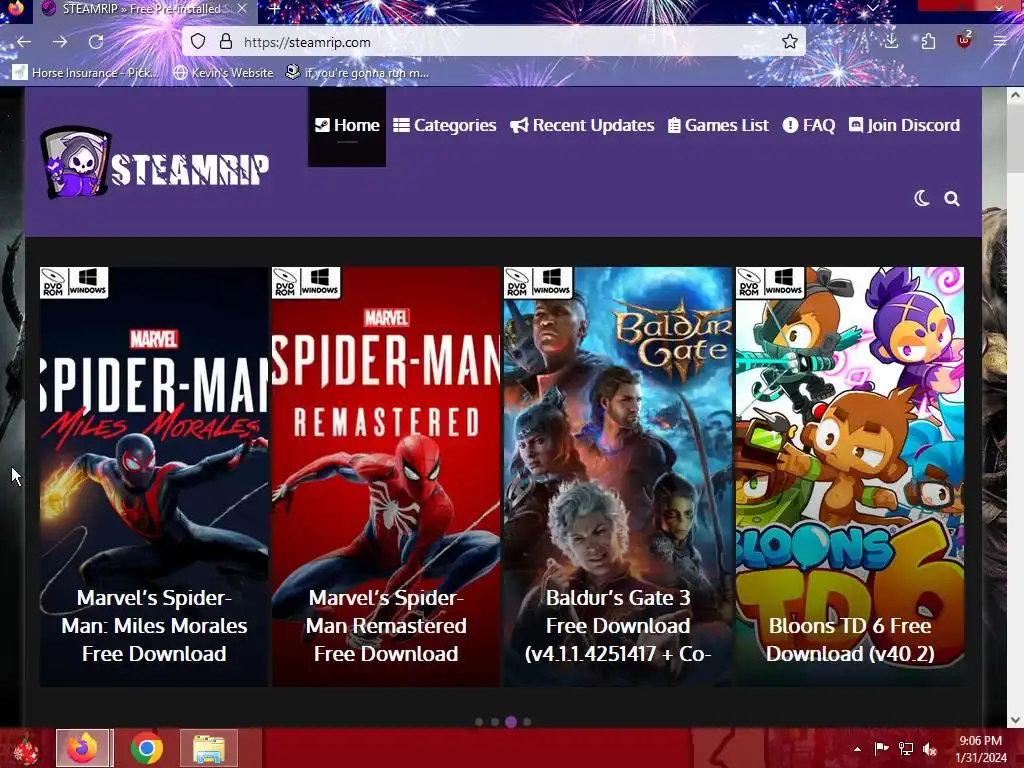Open the Horse Insurance bookmark
The image size is (1024, 768).
(x=86, y=72)
